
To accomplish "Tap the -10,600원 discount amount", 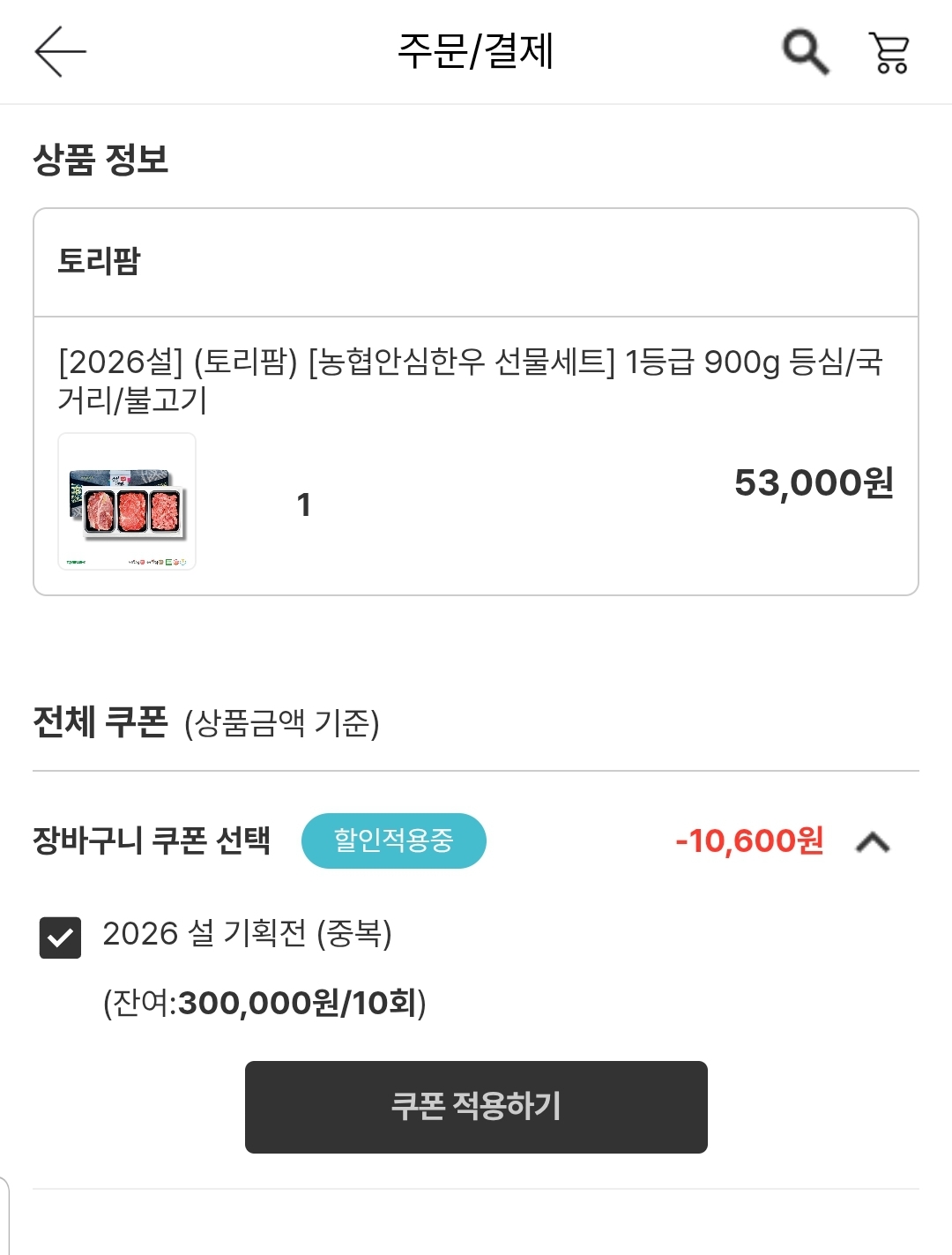I will 749,841.
